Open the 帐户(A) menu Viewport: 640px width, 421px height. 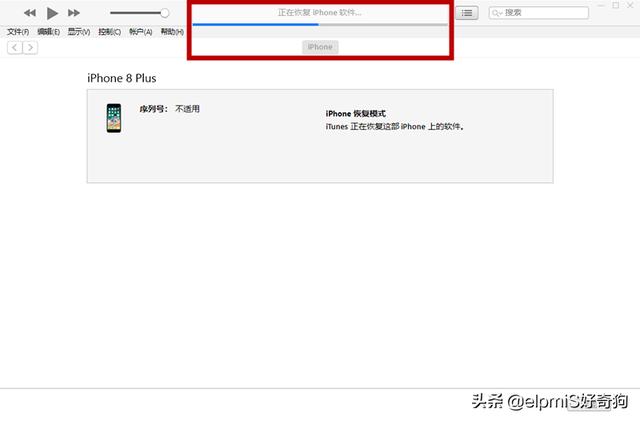click(140, 32)
